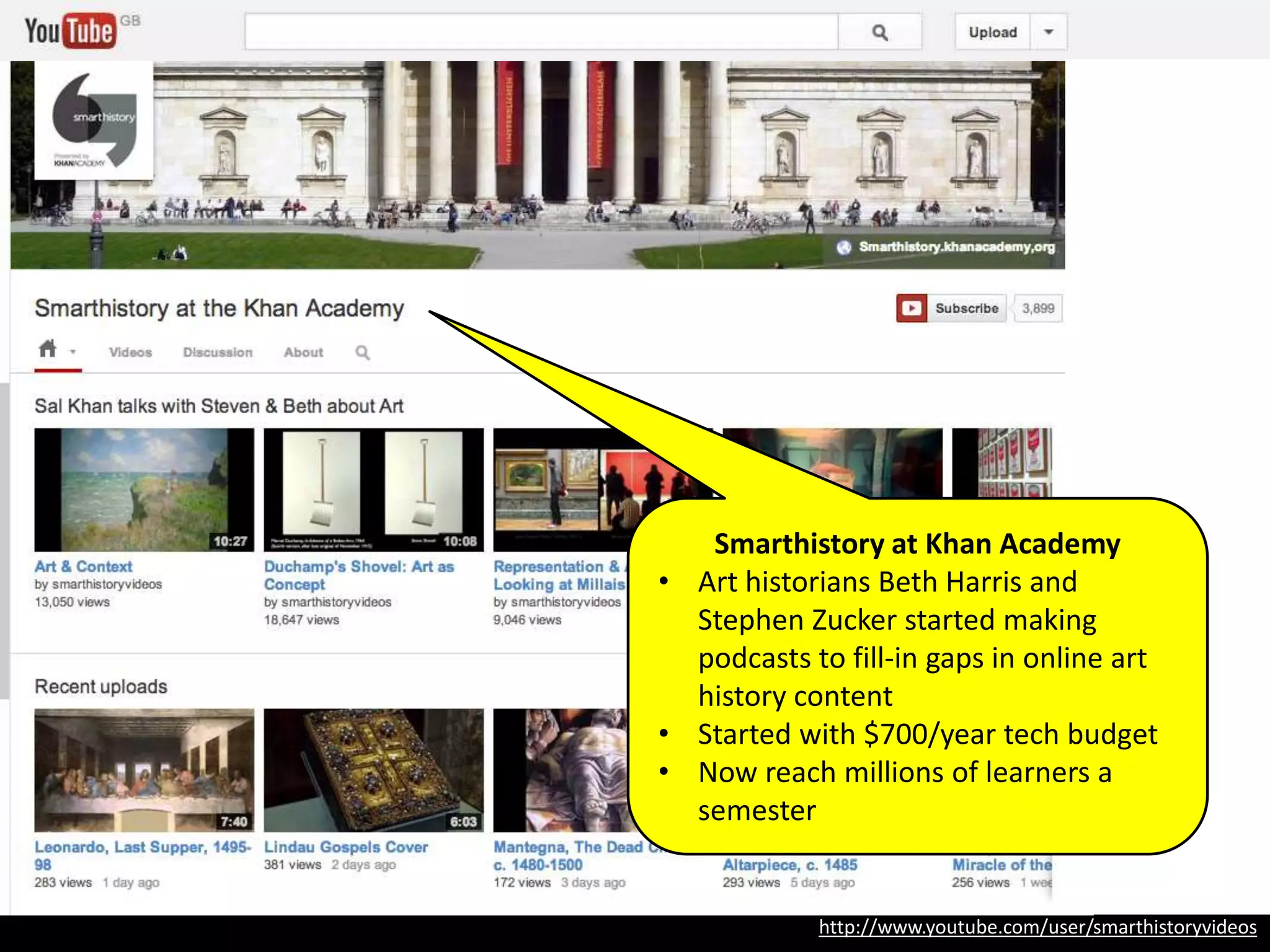The height and width of the screenshot is (952, 1270).
Task: Click the Smarthistory channel avatar logo
Action: click(x=94, y=120)
